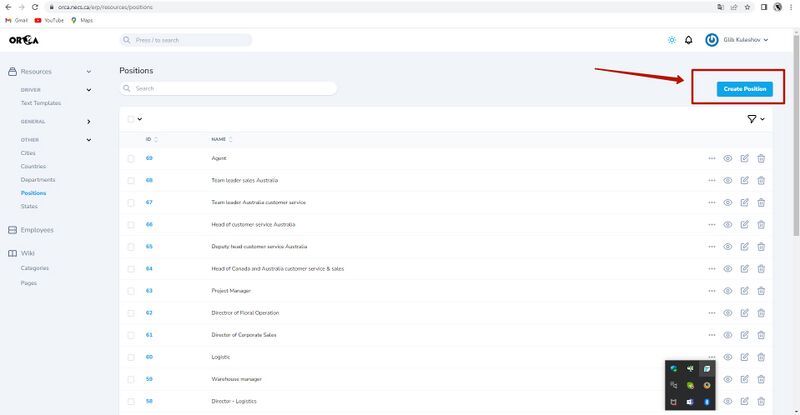Viewport: 800px width, 415px height.
Task: Delete Team leader Australia customer service position
Action: (x=761, y=203)
